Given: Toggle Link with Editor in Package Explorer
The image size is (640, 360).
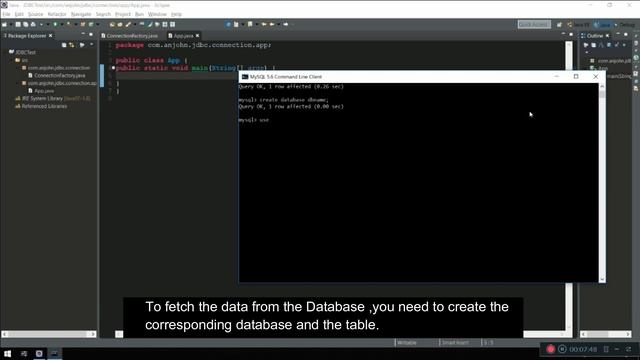Looking at the screenshot, I should point(72,45).
